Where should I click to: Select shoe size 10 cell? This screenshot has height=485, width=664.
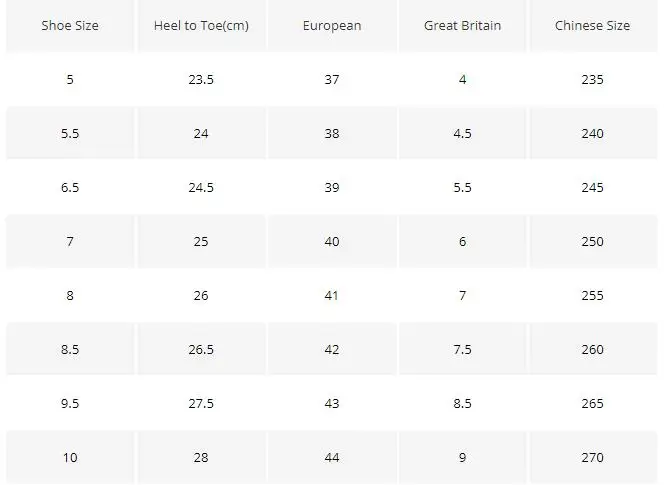70,457
